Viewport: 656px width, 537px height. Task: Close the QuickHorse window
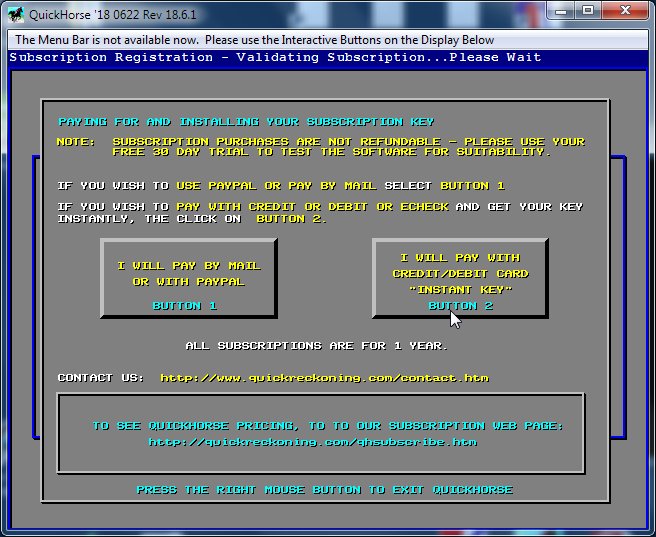[625, 11]
